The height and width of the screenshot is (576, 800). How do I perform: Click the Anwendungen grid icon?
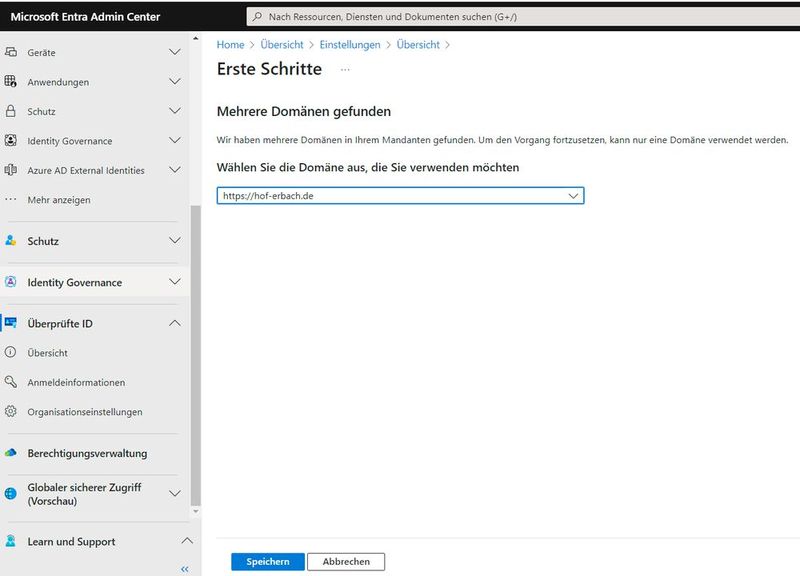click(x=11, y=81)
